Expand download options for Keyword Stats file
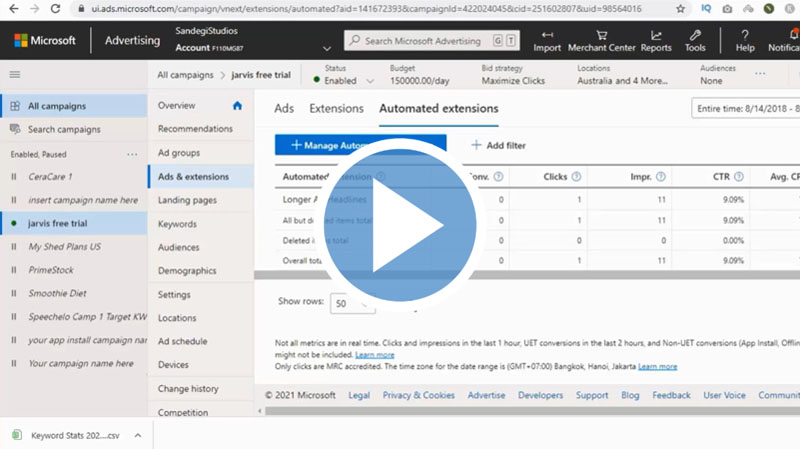Screen dimensions: 800x449 click(138, 435)
